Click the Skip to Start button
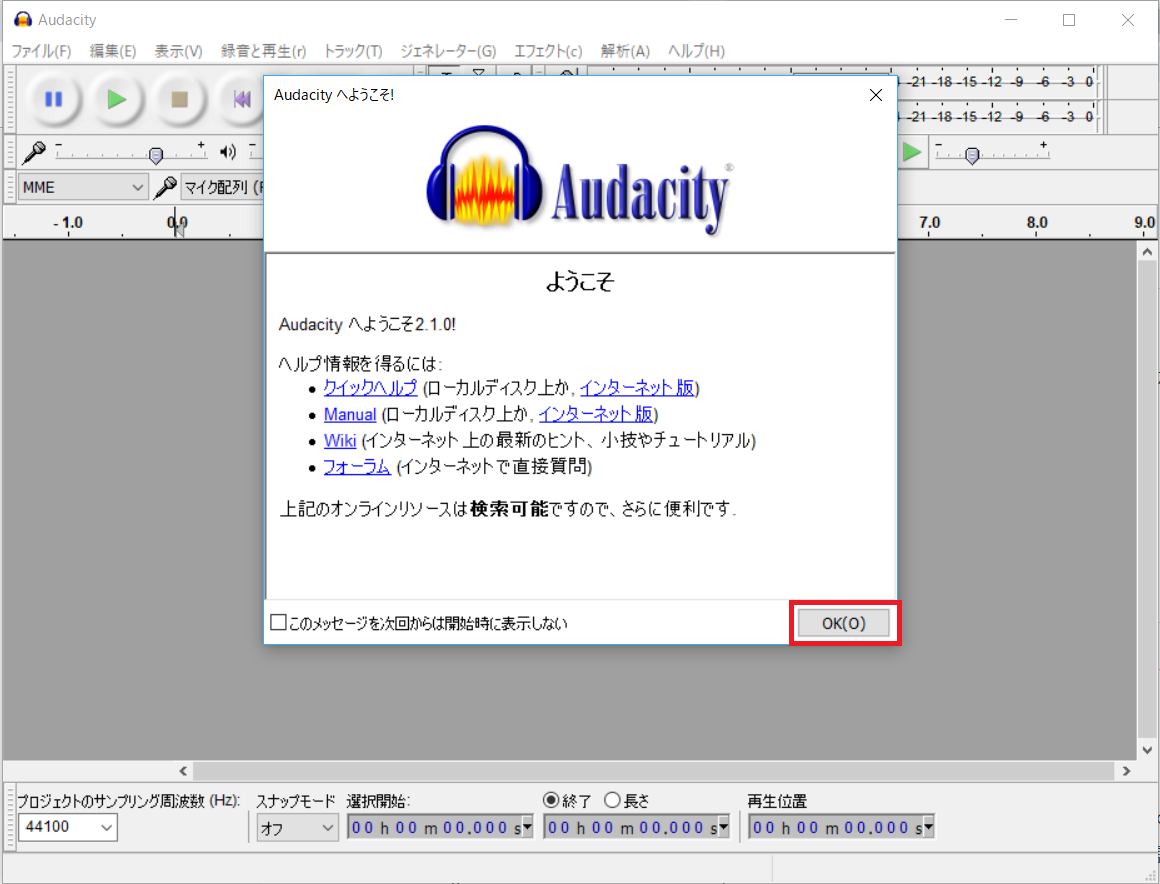Viewport: 1160px width, 884px height. pos(241,99)
